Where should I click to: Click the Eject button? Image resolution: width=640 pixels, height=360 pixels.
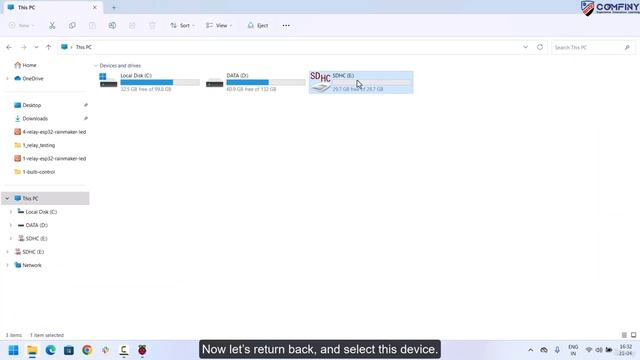pos(258,25)
